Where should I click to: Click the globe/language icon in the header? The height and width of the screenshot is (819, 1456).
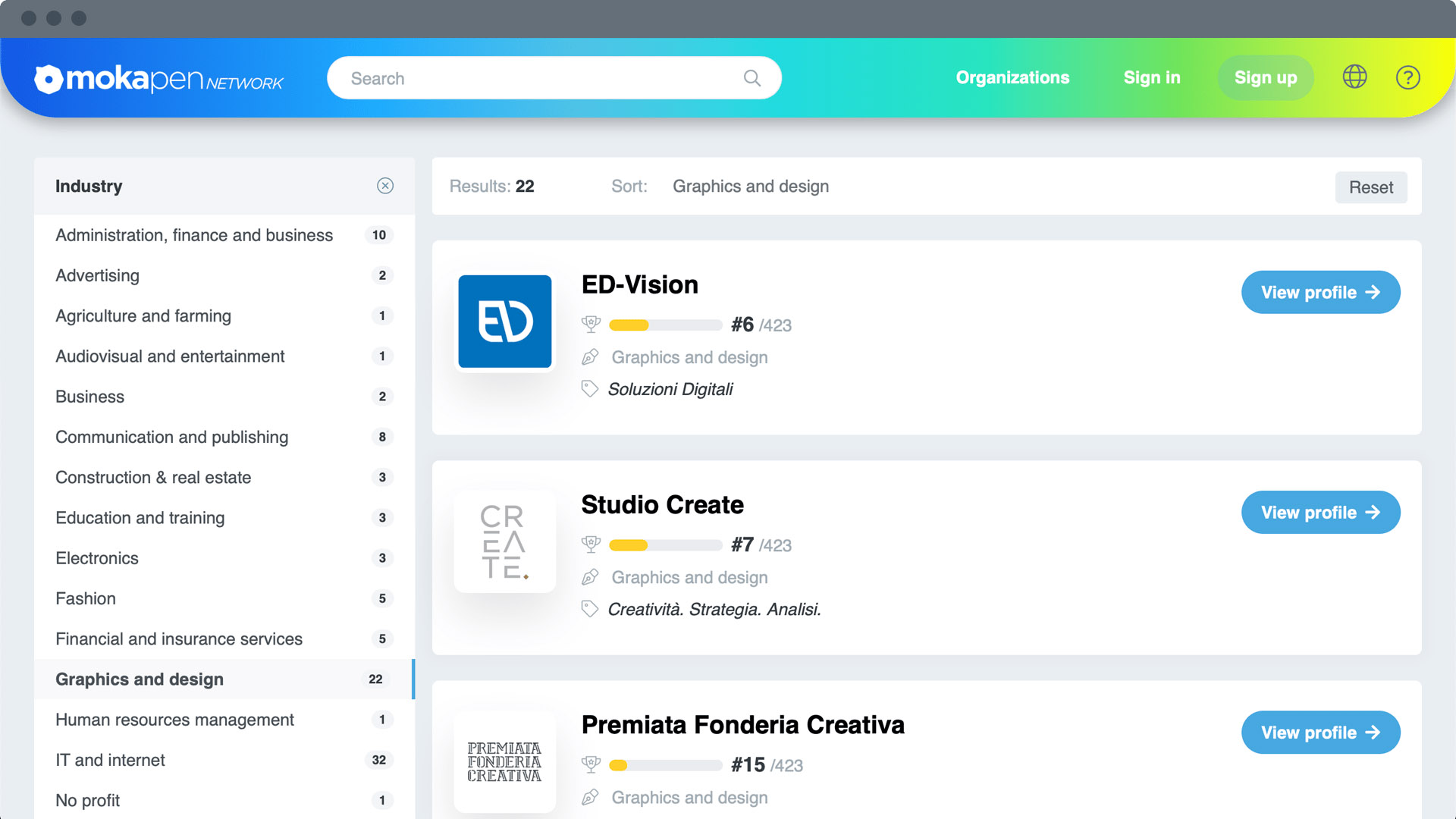[1355, 77]
